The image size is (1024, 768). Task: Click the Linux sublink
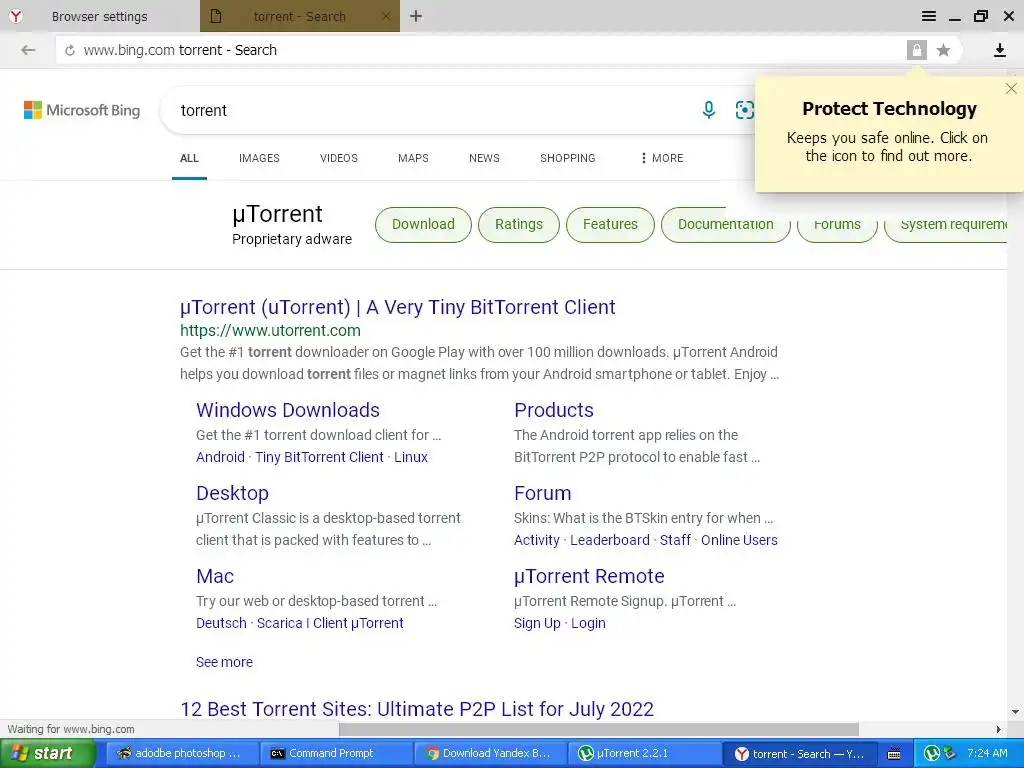coord(411,457)
